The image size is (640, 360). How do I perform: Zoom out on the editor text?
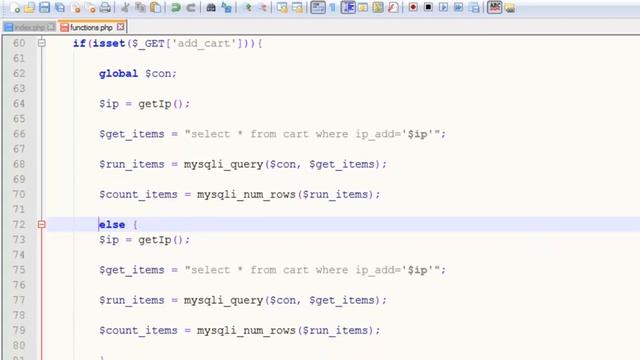click(x=263, y=7)
